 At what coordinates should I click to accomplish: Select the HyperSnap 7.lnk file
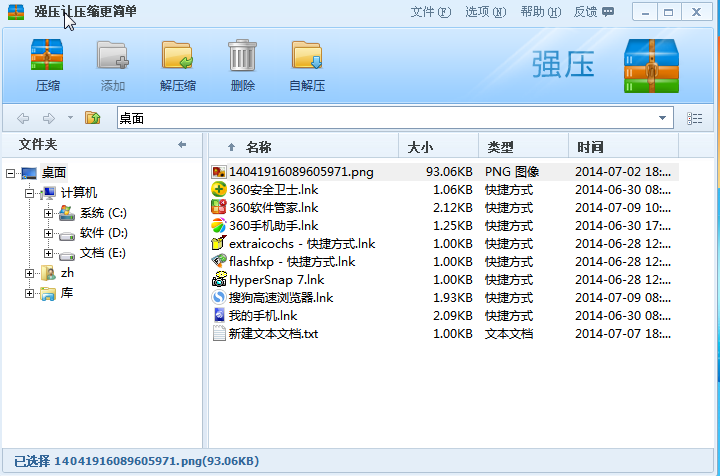[276, 280]
